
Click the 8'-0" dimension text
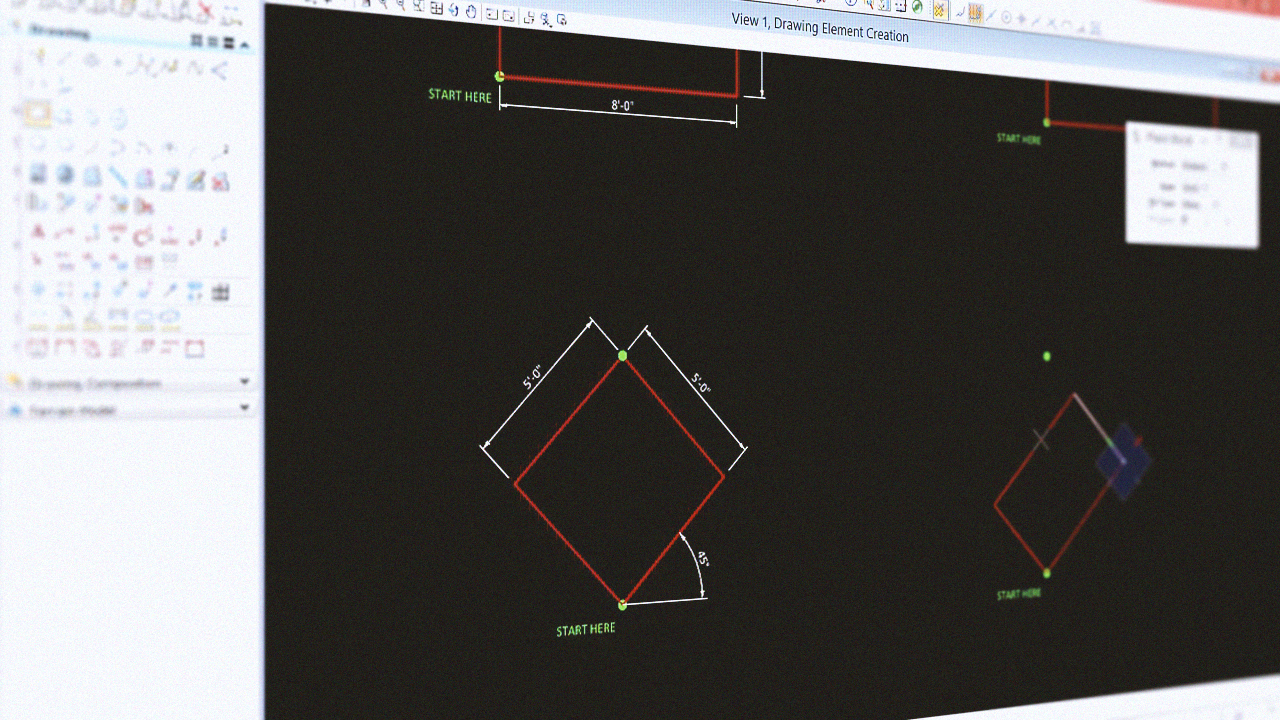(x=622, y=106)
